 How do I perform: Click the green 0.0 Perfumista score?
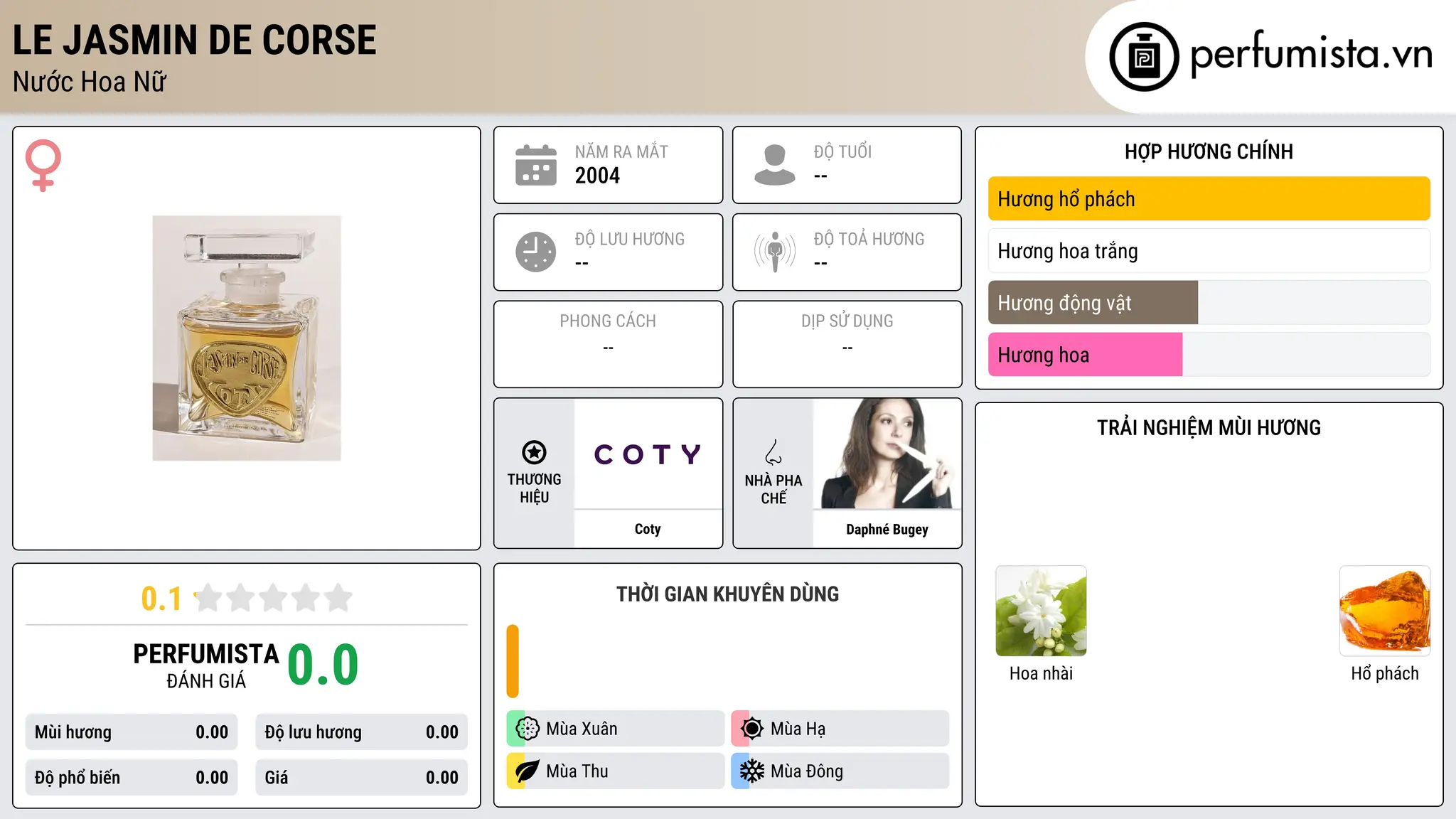(x=323, y=664)
